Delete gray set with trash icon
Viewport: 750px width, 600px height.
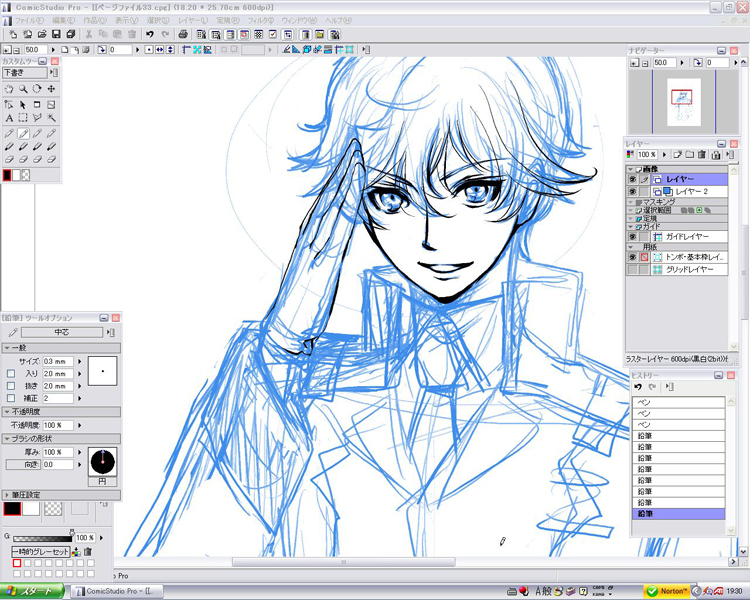click(x=88, y=552)
